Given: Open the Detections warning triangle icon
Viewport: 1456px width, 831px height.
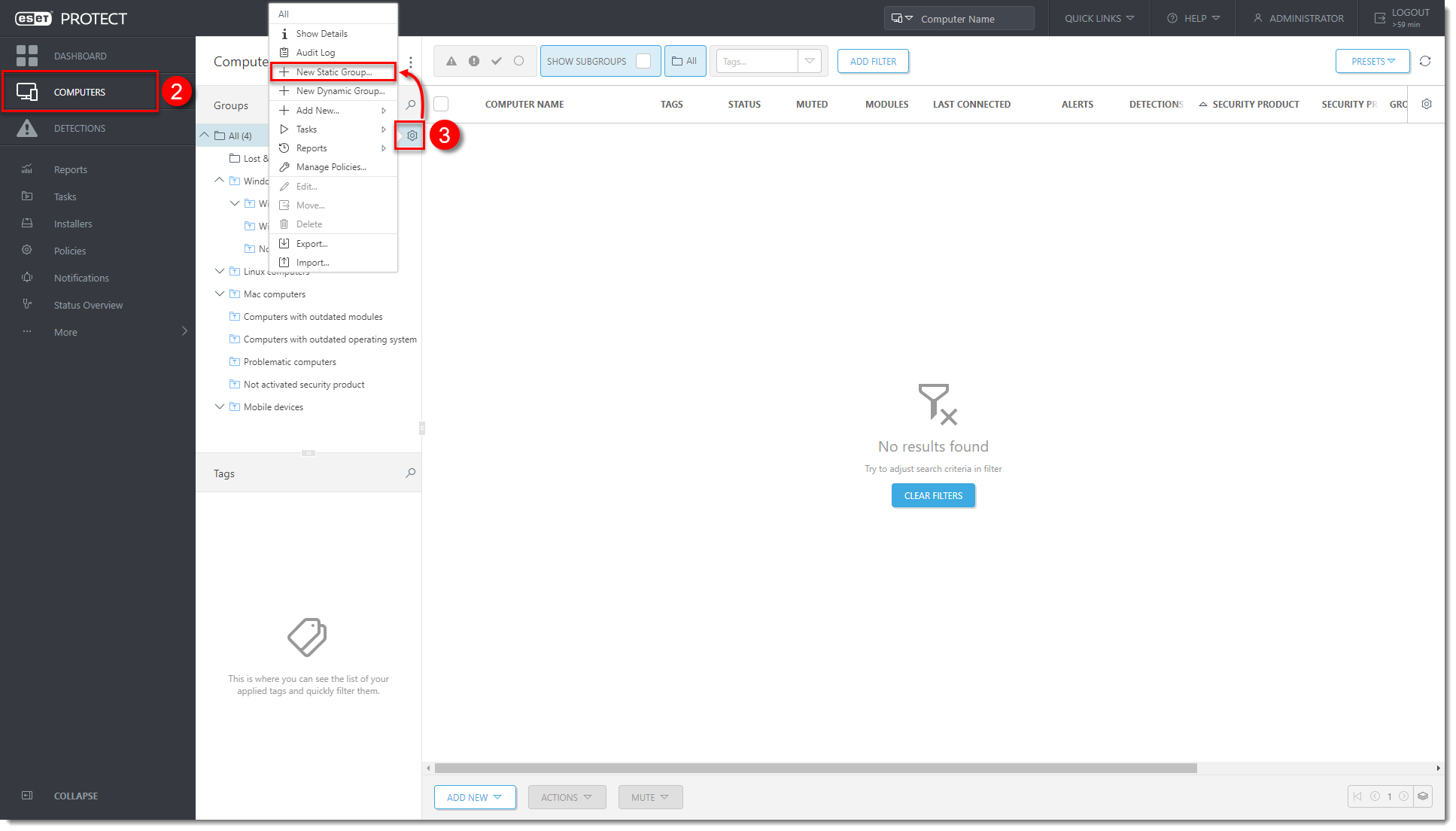Looking at the screenshot, I should click(x=27, y=128).
